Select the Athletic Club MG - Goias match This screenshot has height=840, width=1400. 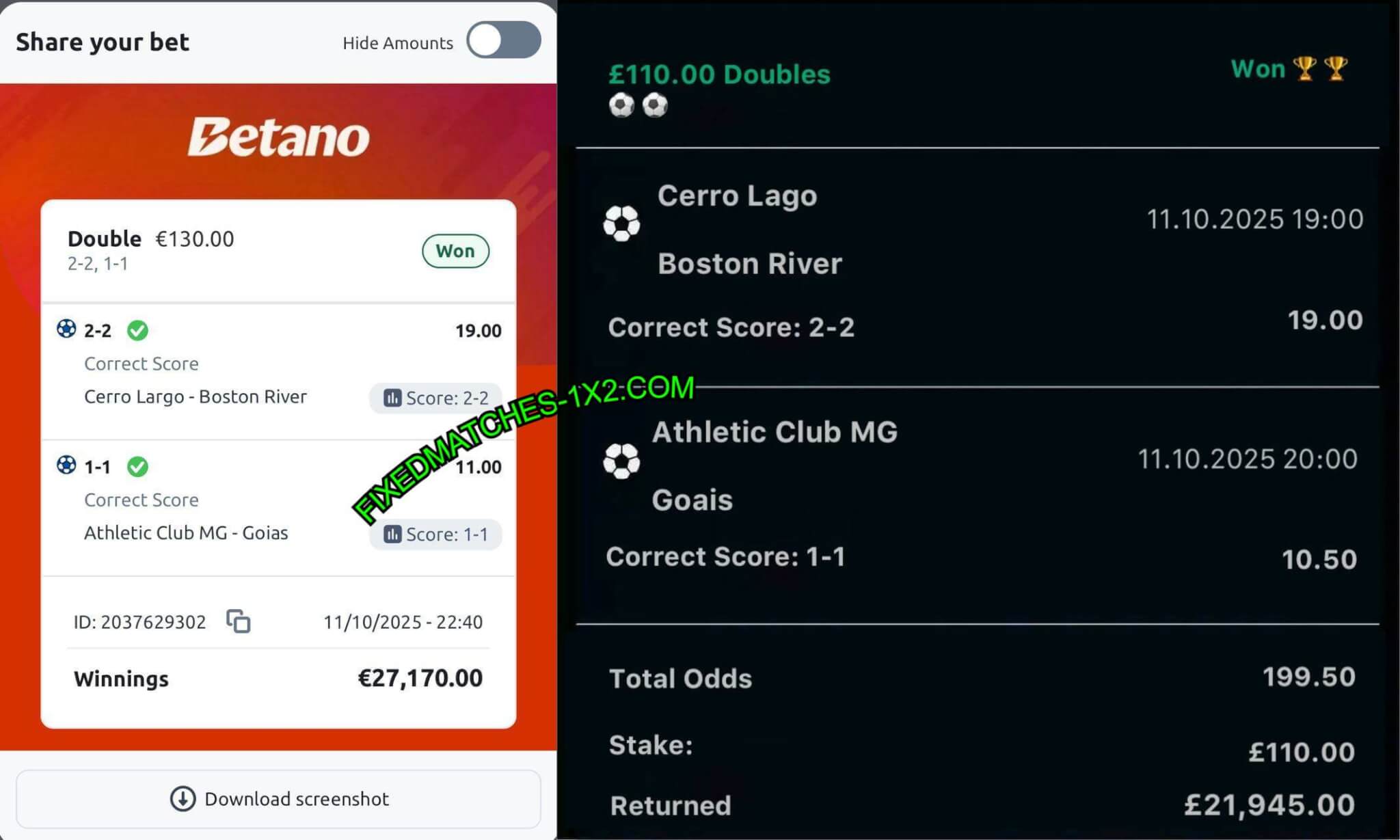click(x=186, y=532)
